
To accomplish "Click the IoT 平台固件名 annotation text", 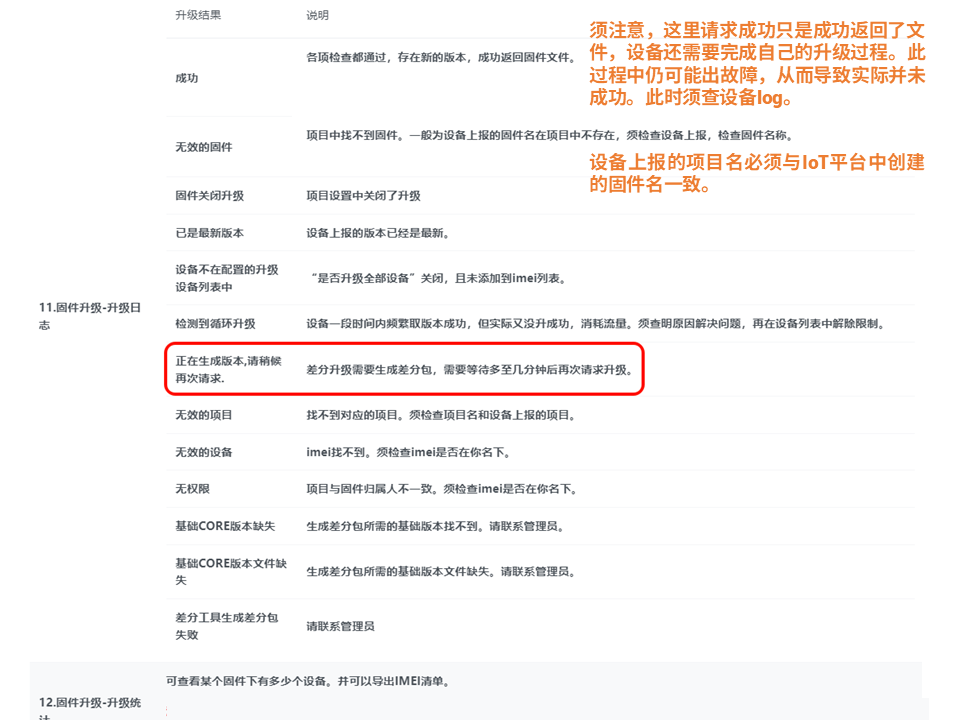I will point(757,173).
